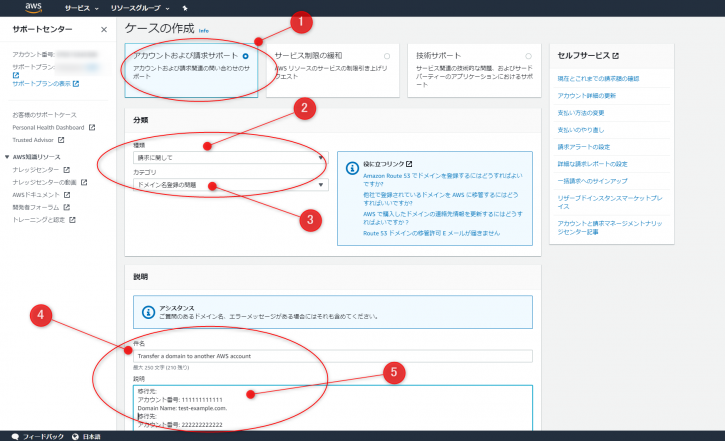Collapse the AWS知識リソース section
The image size is (725, 441).
tap(7, 157)
